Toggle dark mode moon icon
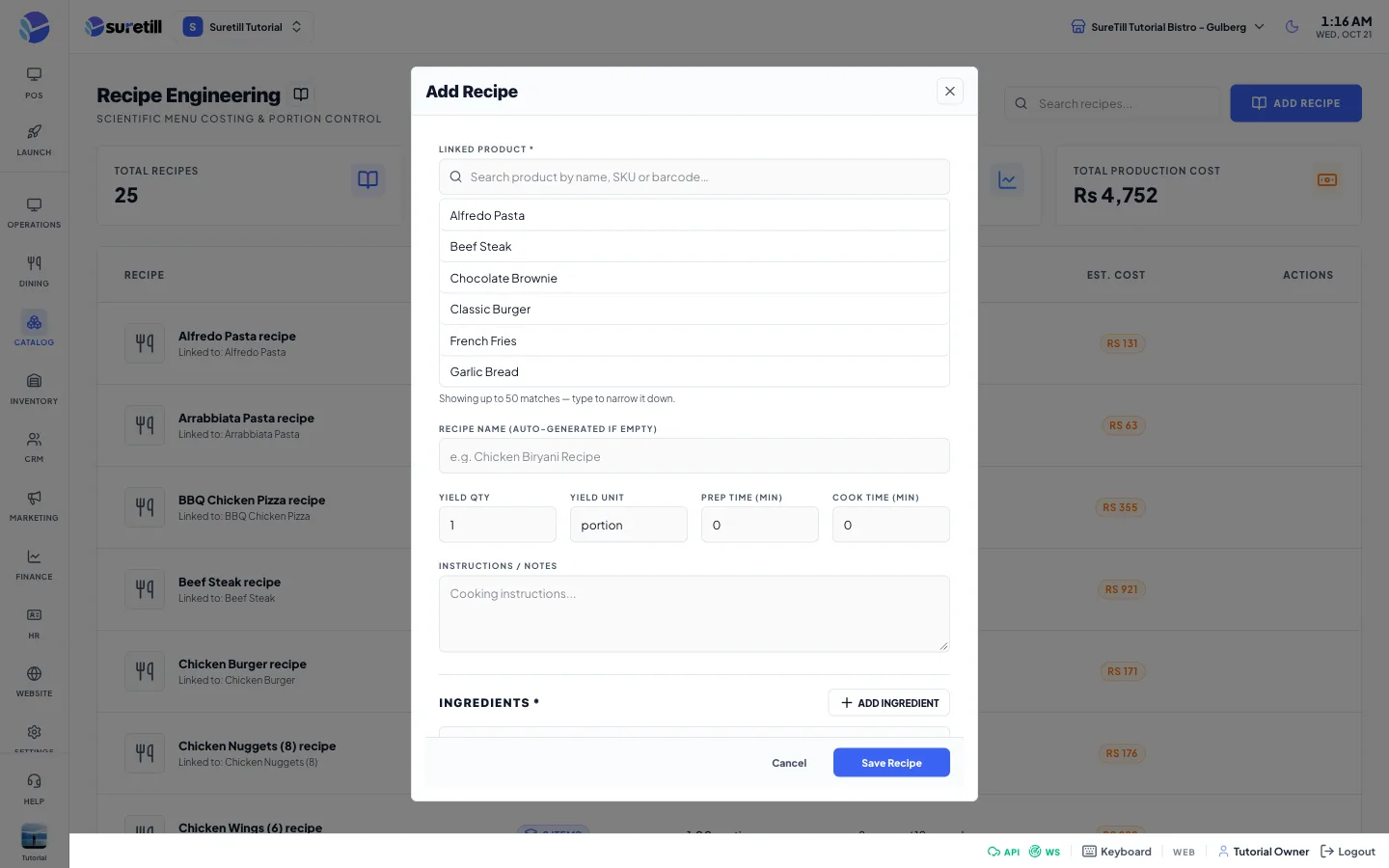 click(x=1292, y=27)
